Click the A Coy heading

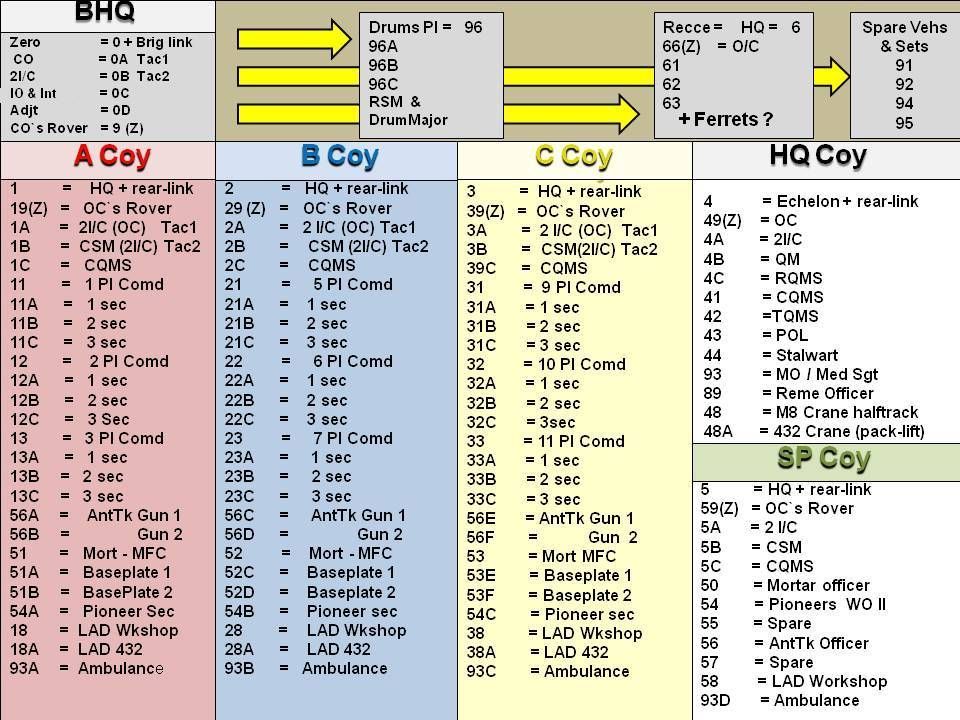[113, 157]
